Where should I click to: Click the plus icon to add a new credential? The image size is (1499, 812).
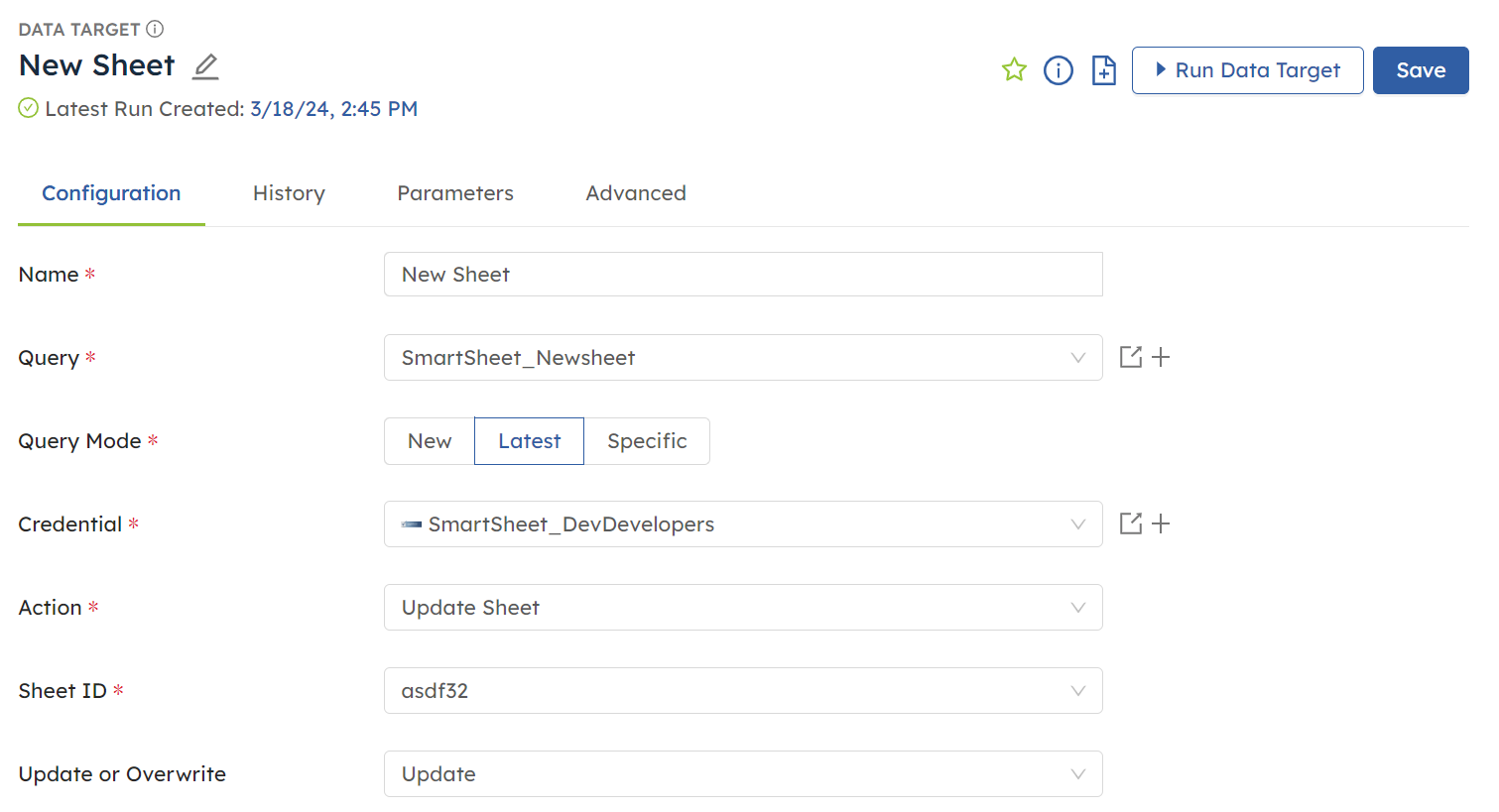[1161, 523]
